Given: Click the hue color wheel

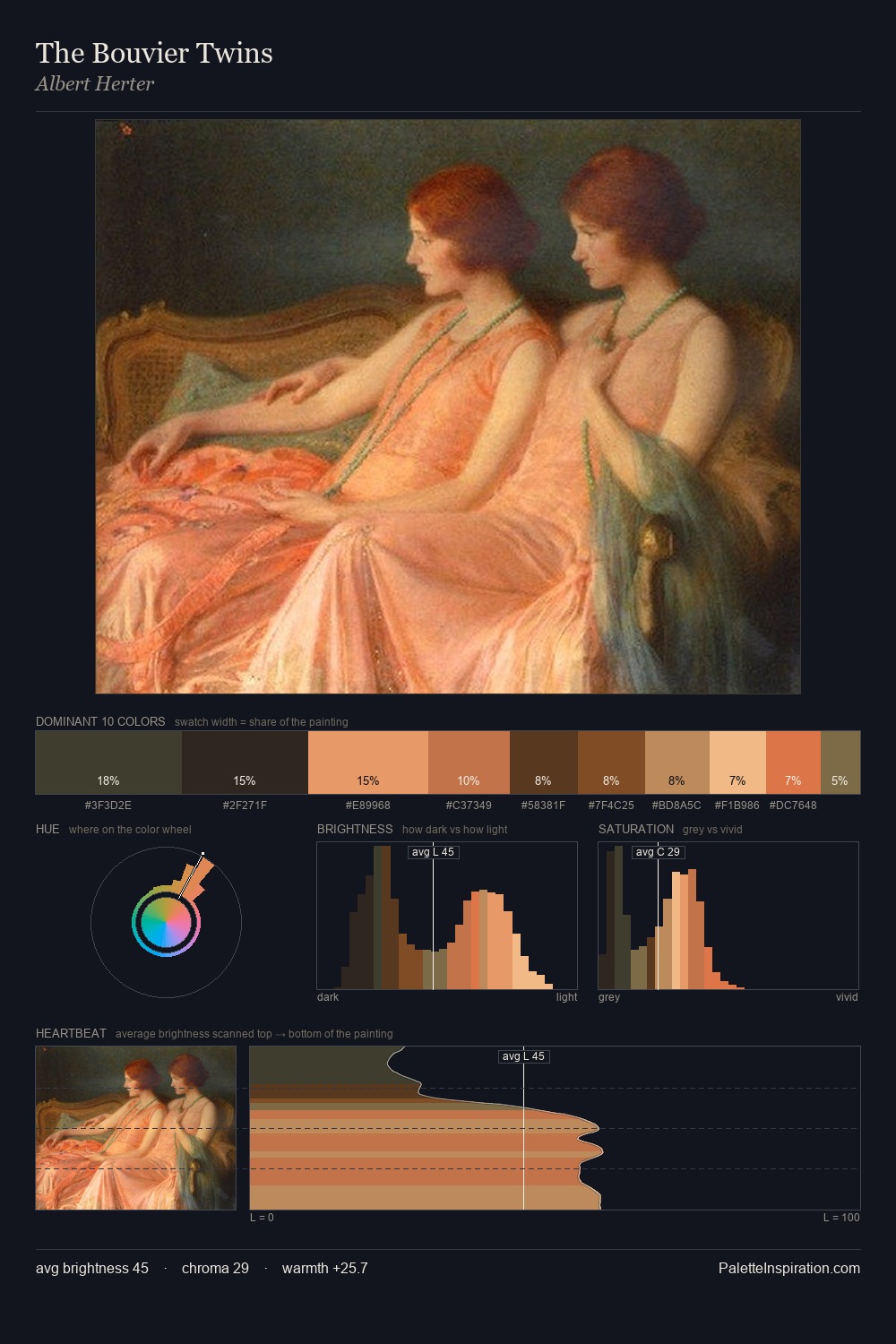Looking at the screenshot, I should (x=166, y=922).
